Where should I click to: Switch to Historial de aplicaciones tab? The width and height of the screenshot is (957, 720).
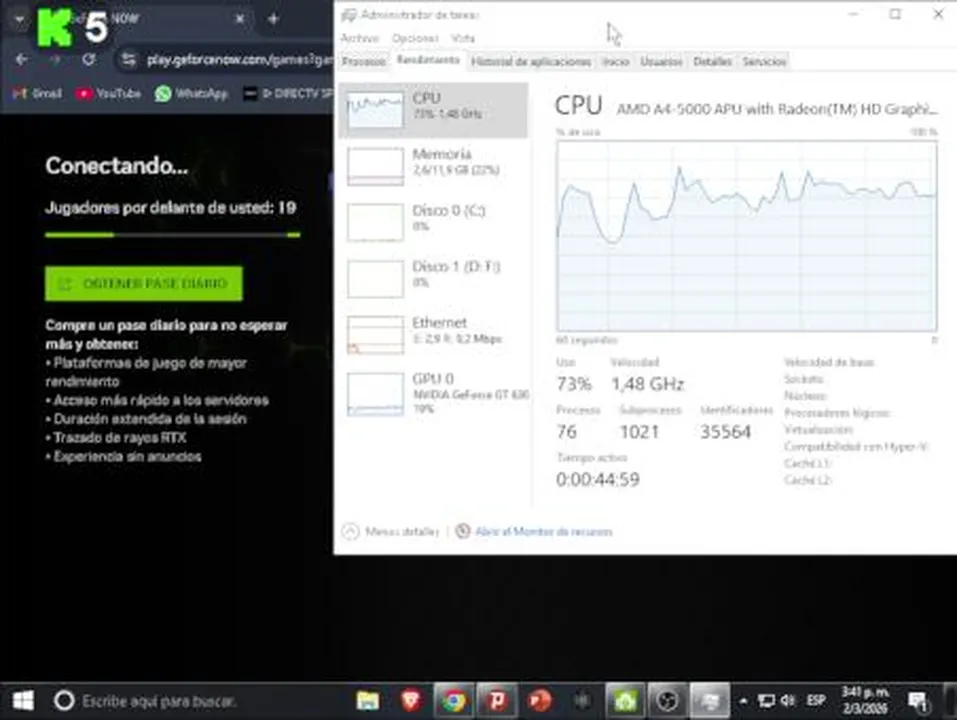click(x=531, y=61)
